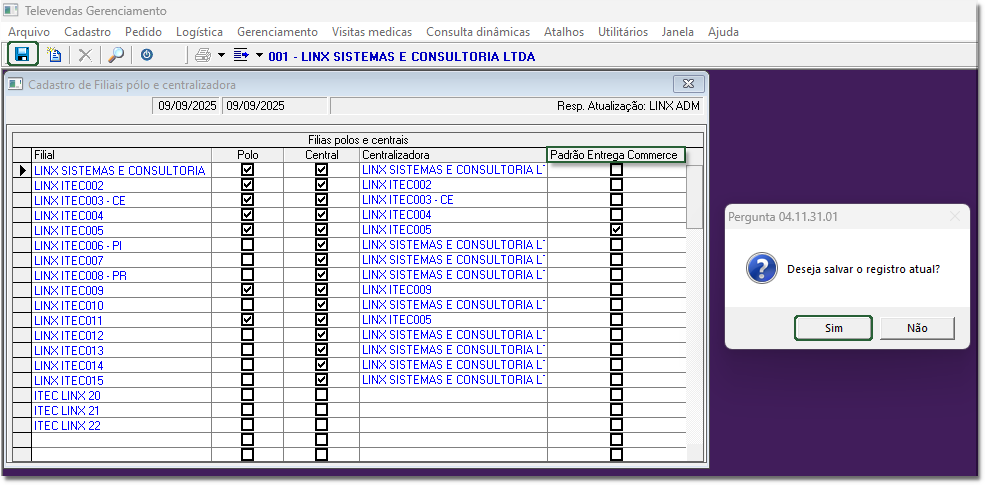The image size is (985, 485).
Task: Click the 001 - LINX SISTEMAS E CONSULTORIA LTDA label
Action: [401, 57]
